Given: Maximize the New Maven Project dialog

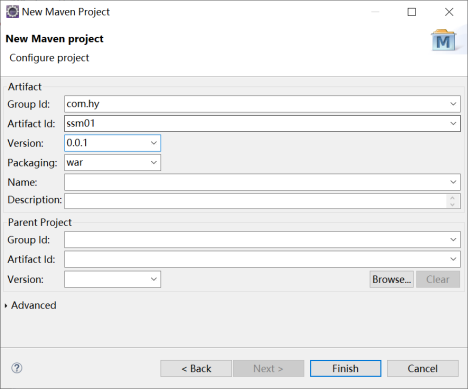Looking at the screenshot, I should coord(412,12).
